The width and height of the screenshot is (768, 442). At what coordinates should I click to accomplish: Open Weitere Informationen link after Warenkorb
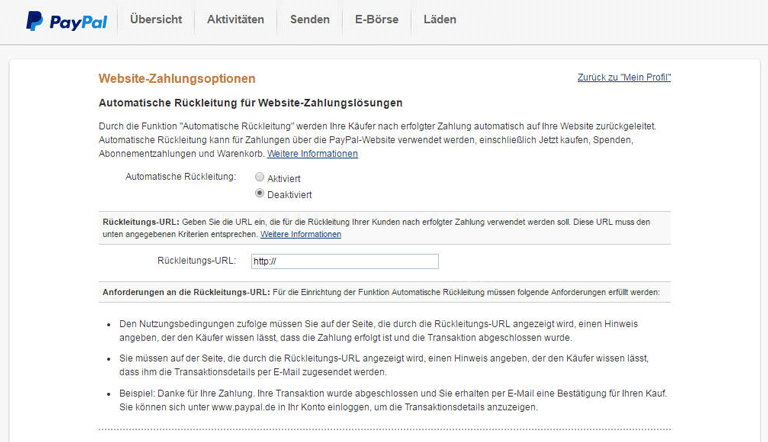[312, 154]
